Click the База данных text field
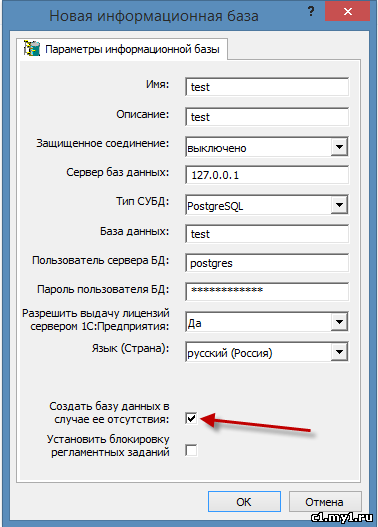 tap(267, 234)
